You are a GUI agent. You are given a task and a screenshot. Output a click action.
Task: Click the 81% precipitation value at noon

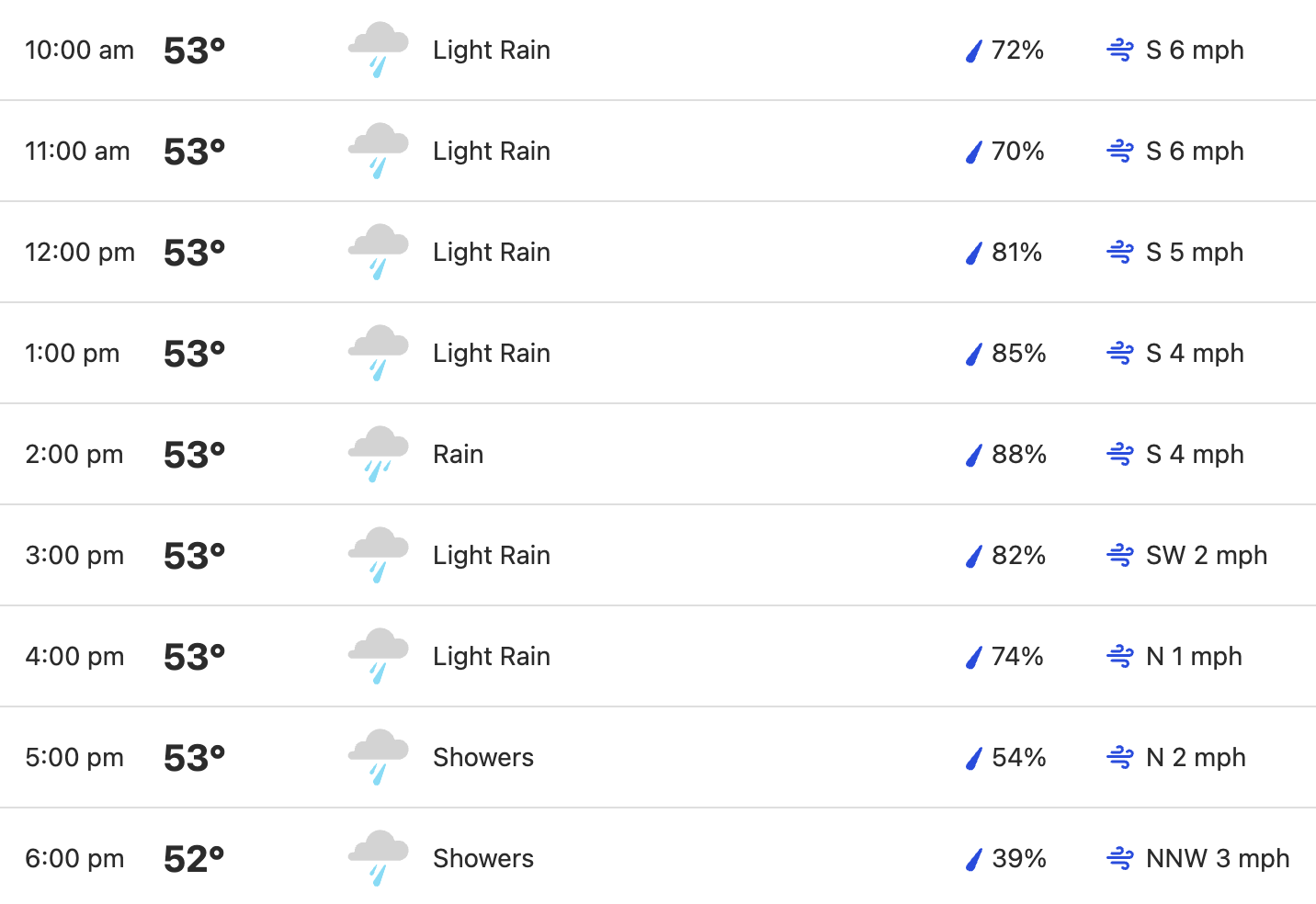coord(1017,252)
